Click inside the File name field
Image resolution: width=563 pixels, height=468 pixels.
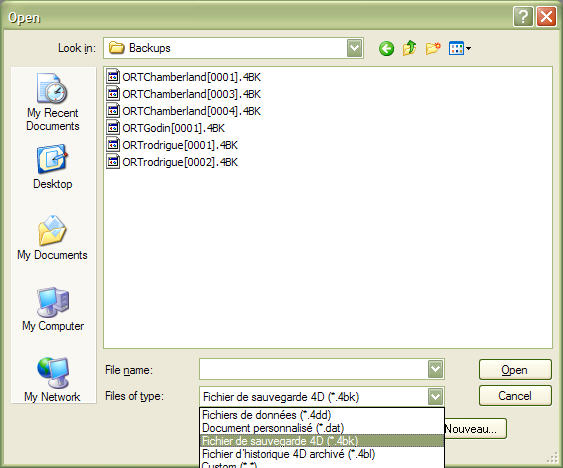(x=313, y=369)
